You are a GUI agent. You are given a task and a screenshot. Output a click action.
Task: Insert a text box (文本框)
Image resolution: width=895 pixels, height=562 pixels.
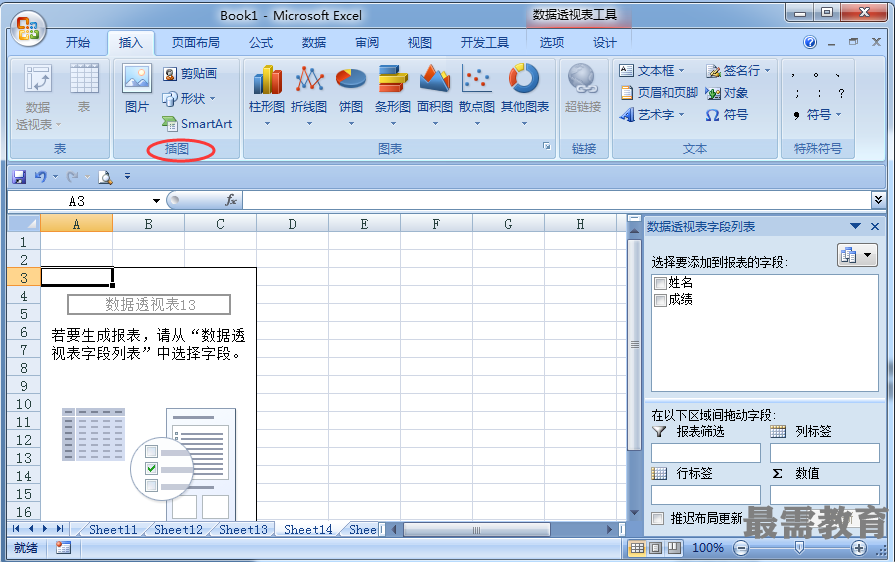click(x=652, y=71)
